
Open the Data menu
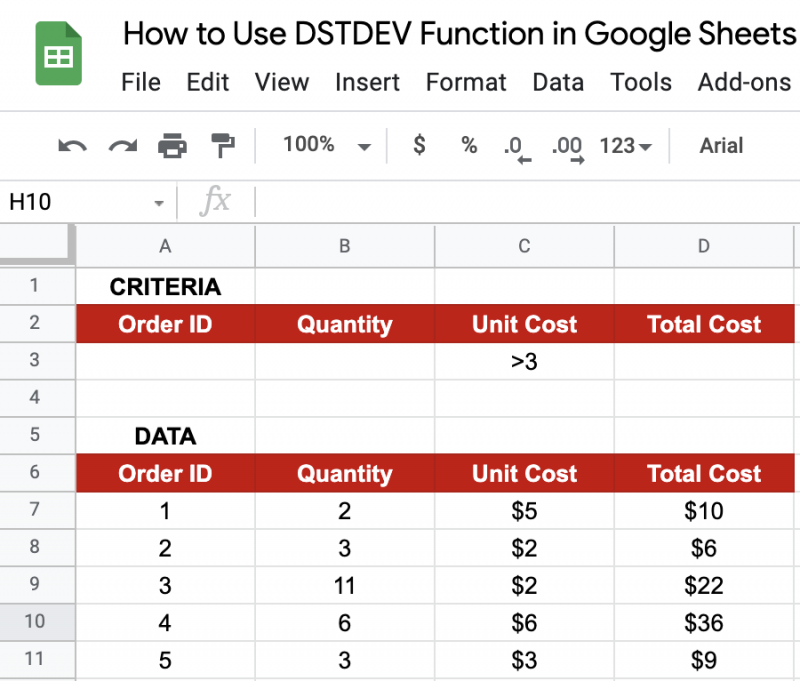click(x=558, y=83)
